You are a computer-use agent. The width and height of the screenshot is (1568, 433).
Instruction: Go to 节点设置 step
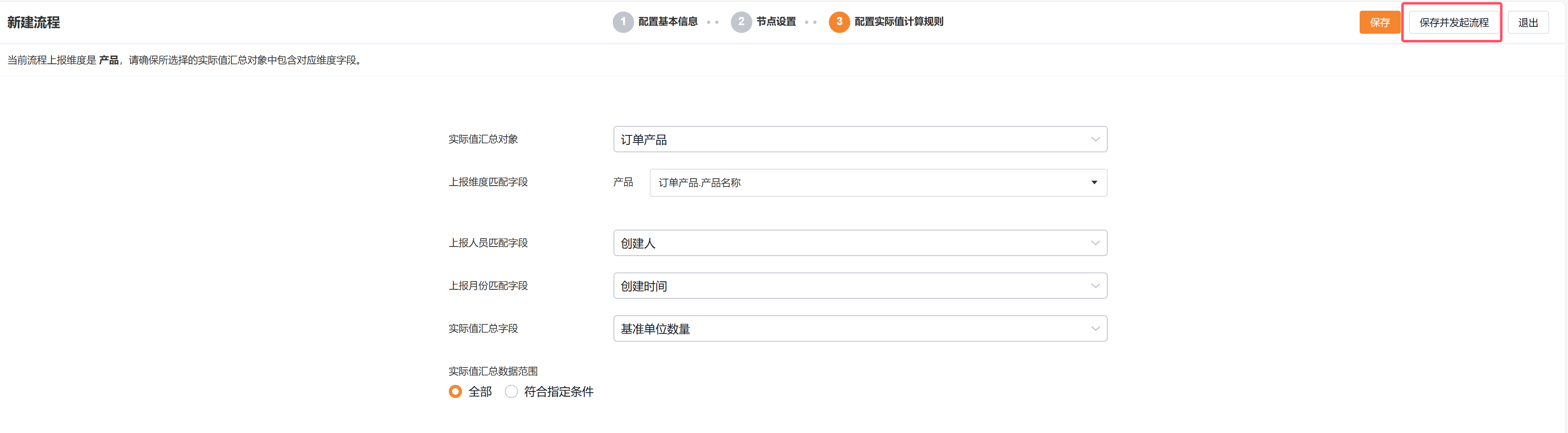pos(776,22)
